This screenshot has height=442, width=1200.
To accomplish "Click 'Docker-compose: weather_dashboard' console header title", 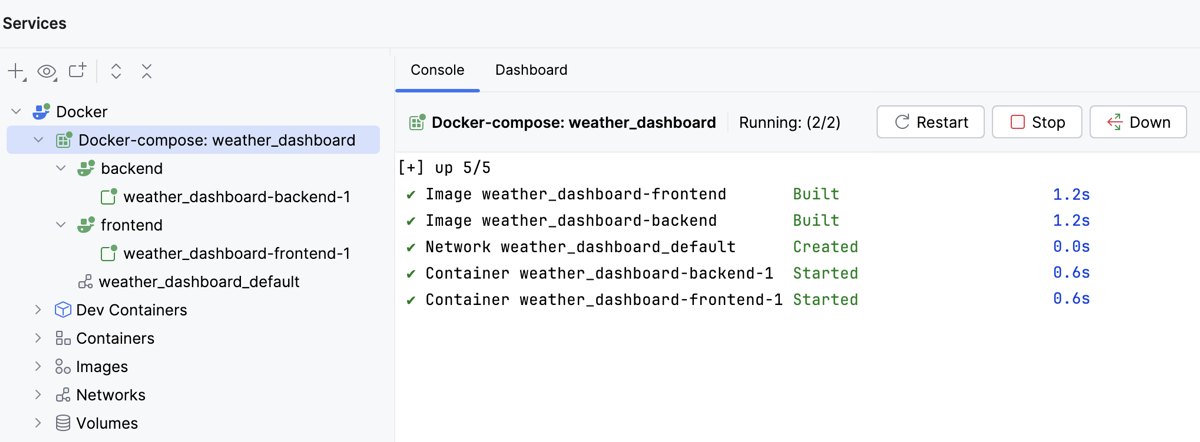I will (574, 122).
